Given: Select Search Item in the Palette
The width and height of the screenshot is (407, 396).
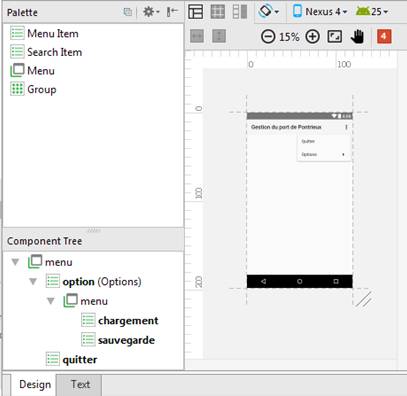Looking at the screenshot, I should pyautogui.click(x=46, y=52).
